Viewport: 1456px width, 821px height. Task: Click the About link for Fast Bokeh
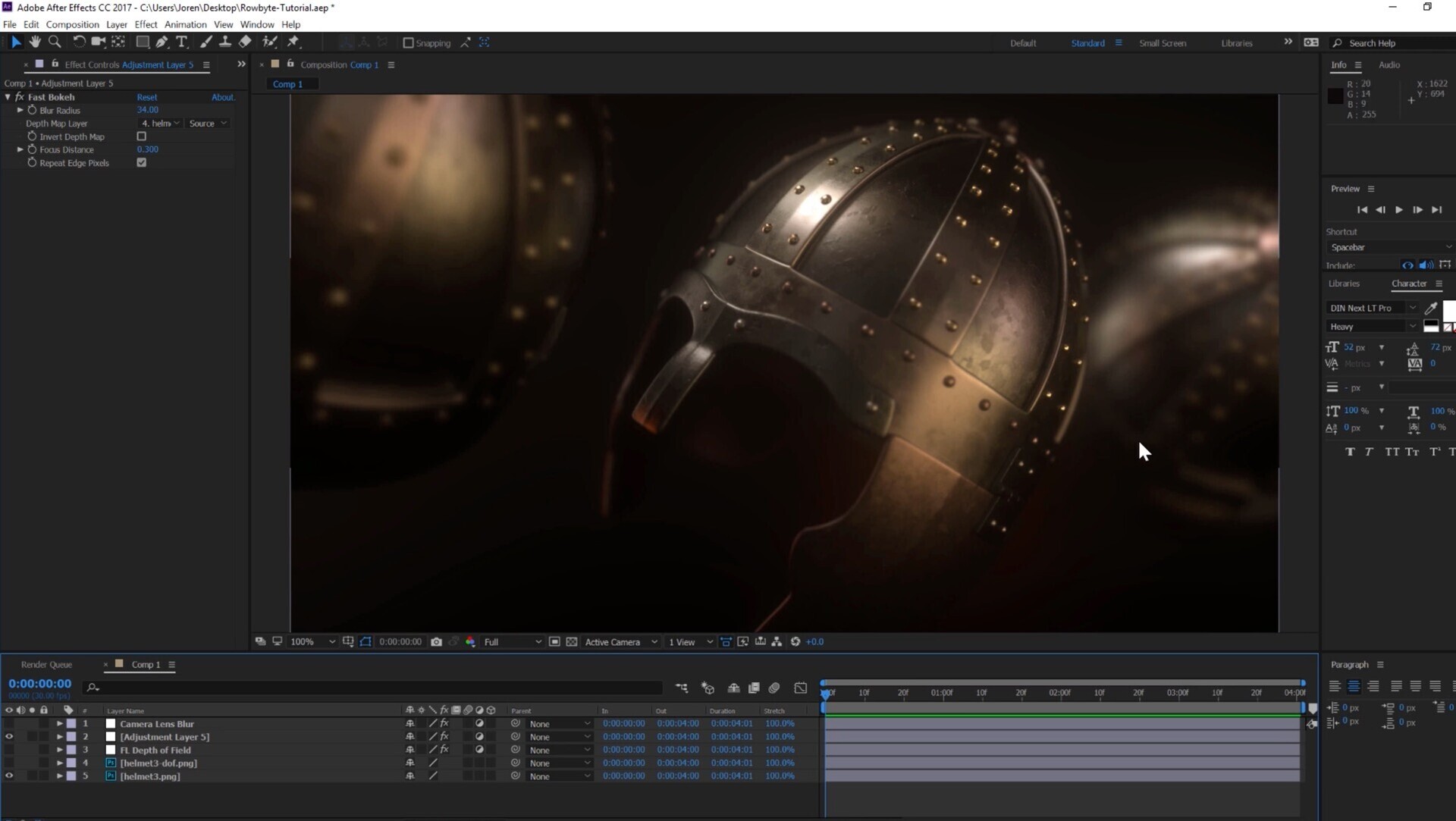(222, 97)
